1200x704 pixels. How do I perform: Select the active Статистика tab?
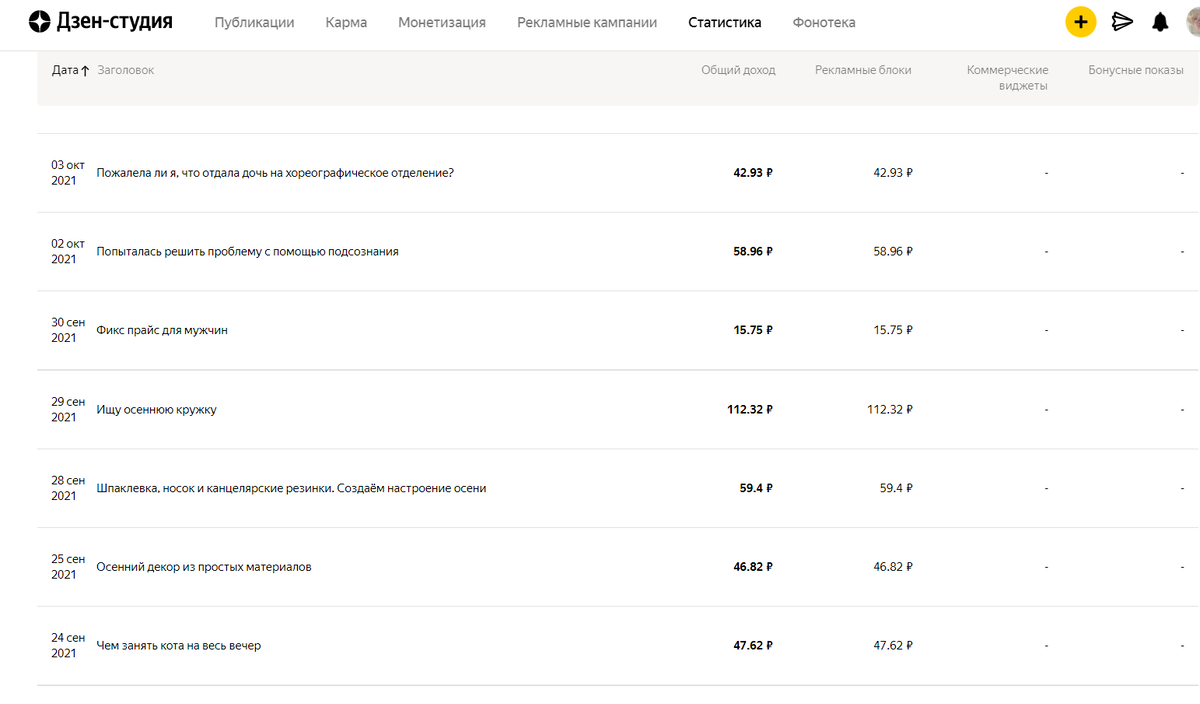724,21
